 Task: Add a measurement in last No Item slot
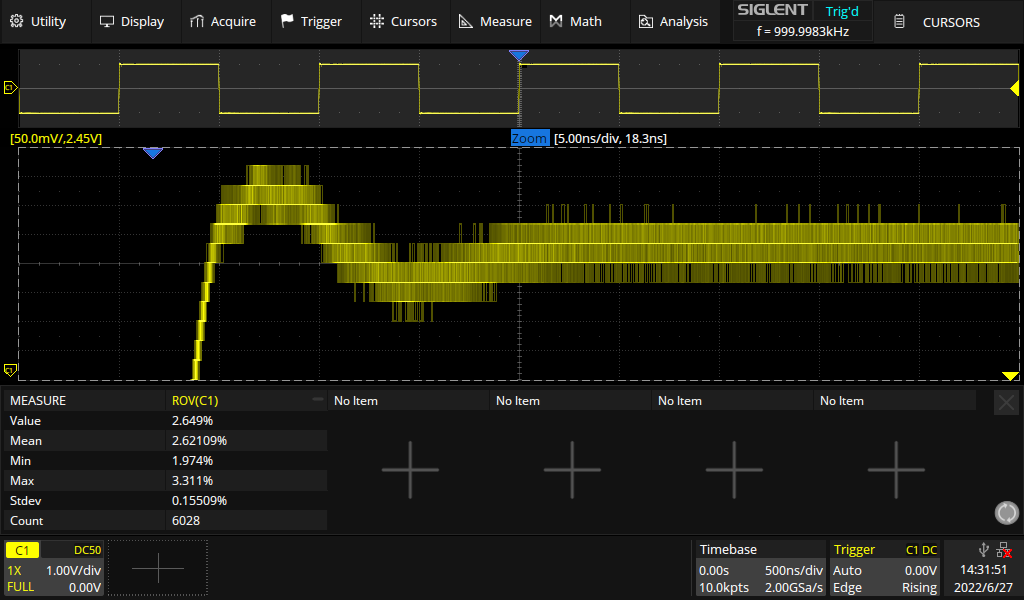896,468
